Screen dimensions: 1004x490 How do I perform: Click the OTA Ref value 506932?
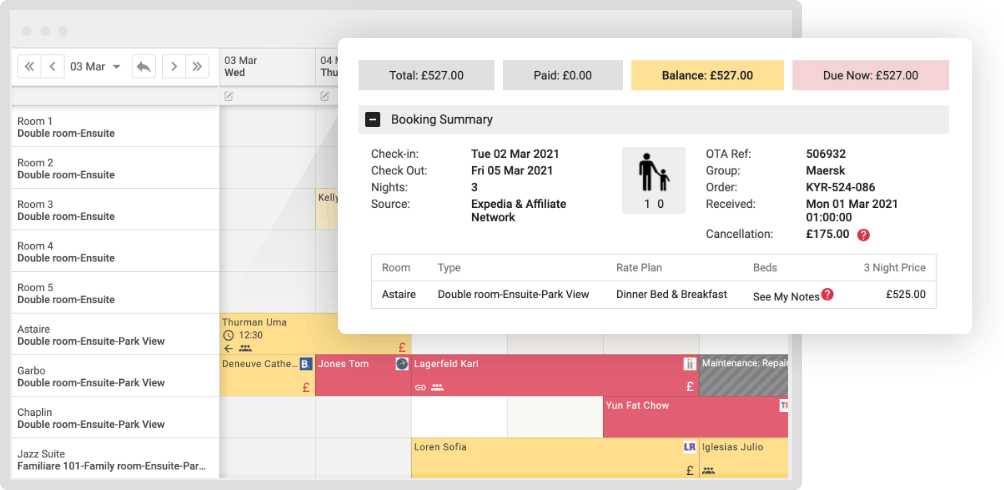pos(825,154)
